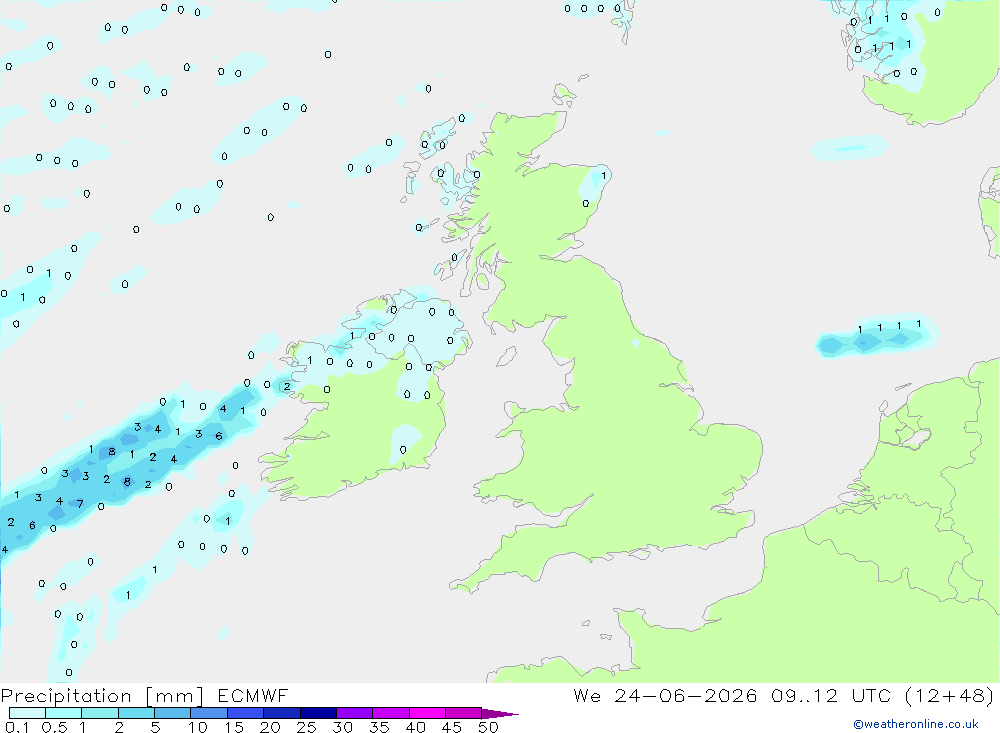
Task: Click the 'ECMWF' model label
Action: click(x=253, y=696)
